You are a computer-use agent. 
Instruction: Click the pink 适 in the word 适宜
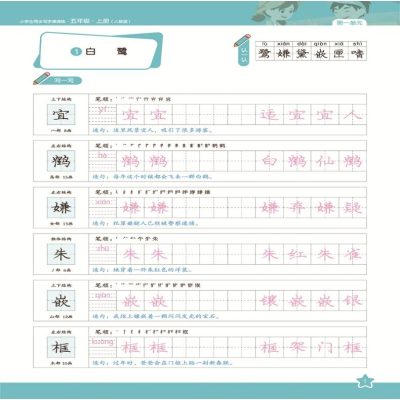tap(269, 115)
